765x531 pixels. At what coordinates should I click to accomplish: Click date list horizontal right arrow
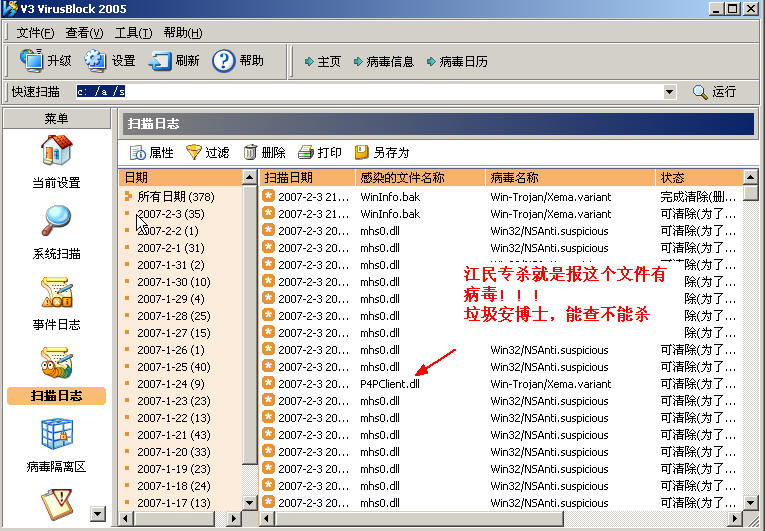(x=234, y=518)
